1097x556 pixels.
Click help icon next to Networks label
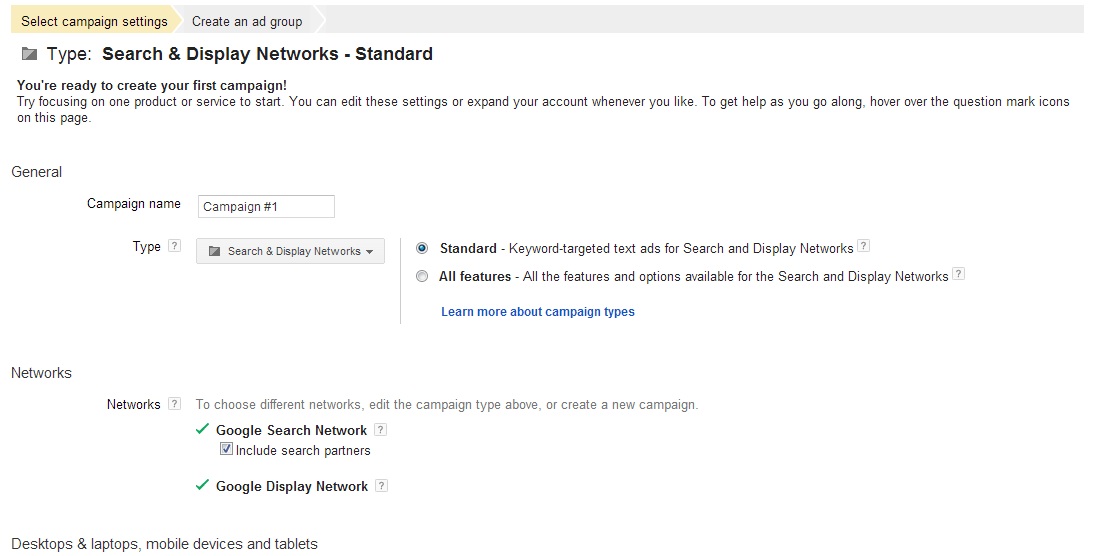point(175,404)
